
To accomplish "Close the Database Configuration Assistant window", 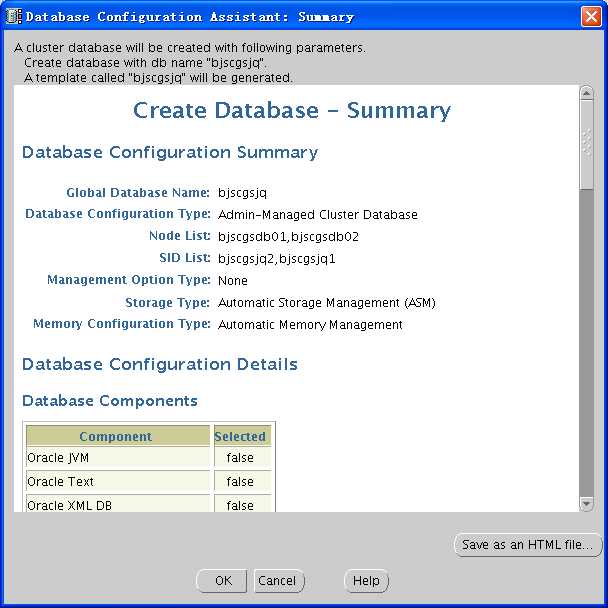I will pyautogui.click(x=591, y=17).
